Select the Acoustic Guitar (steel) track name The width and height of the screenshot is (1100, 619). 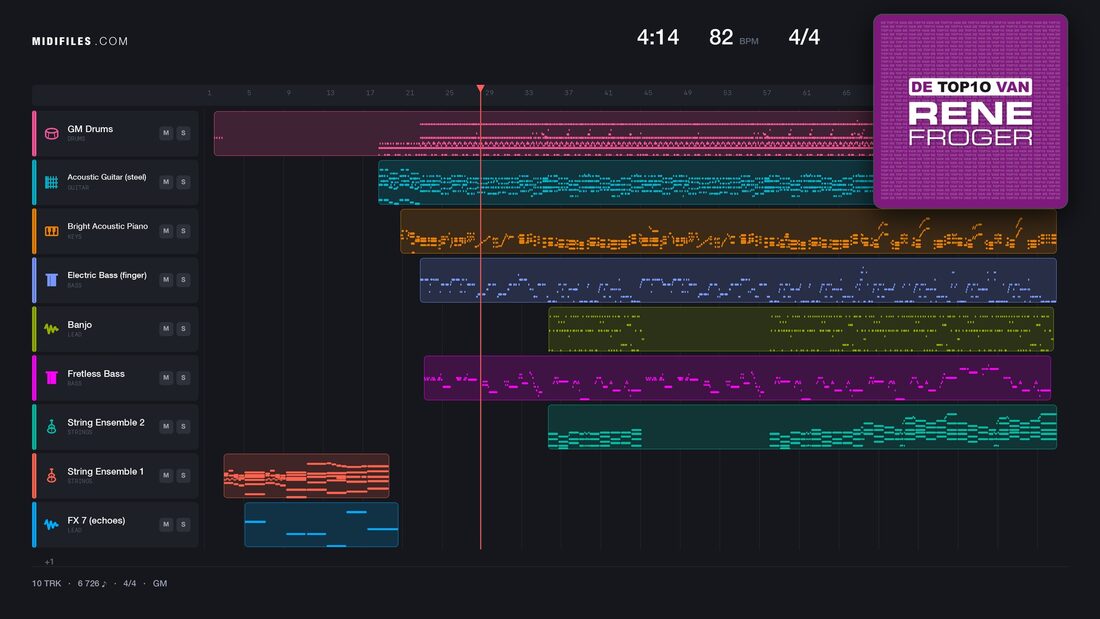(107, 177)
